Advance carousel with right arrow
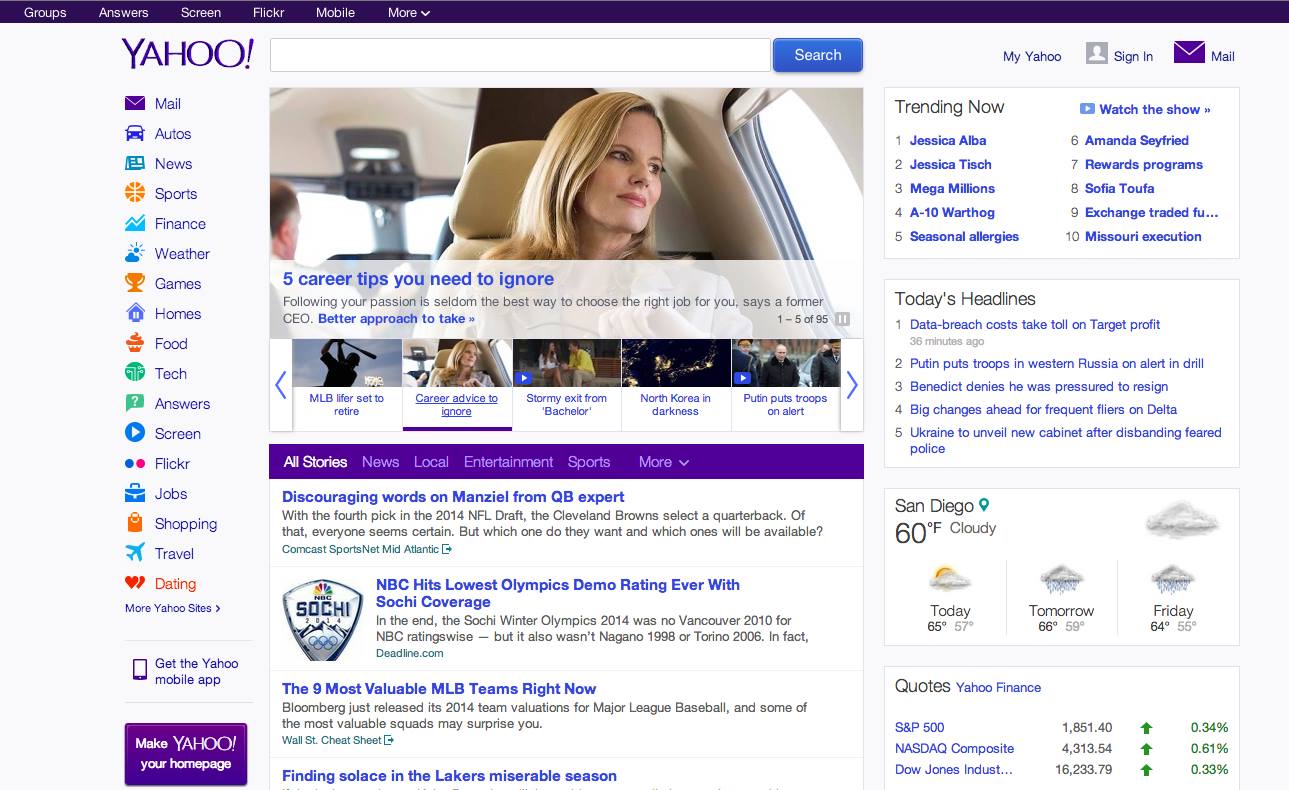 pyautogui.click(x=852, y=385)
